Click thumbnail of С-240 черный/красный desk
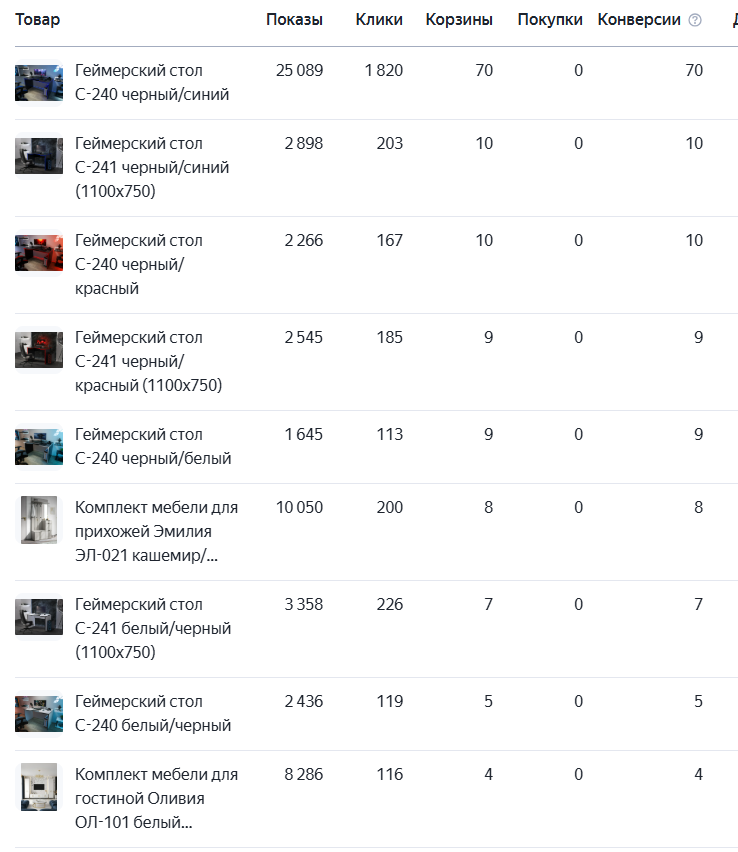The width and height of the screenshot is (738, 852). (x=39, y=253)
